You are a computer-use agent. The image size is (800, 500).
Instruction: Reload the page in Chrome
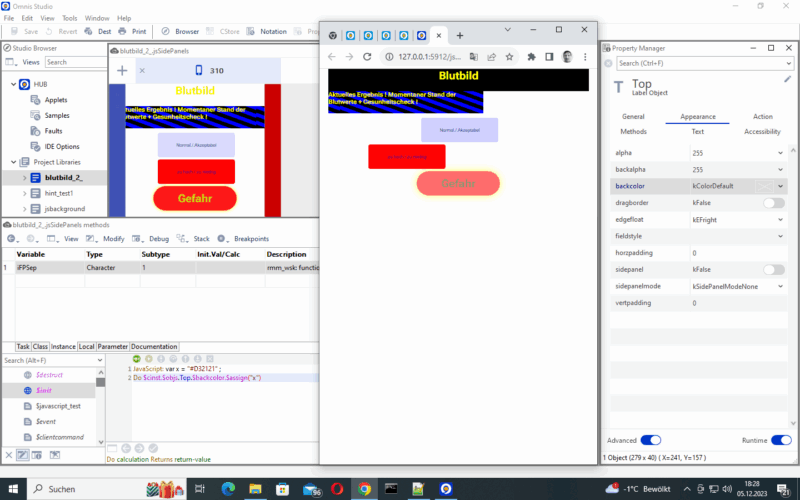coord(367,57)
